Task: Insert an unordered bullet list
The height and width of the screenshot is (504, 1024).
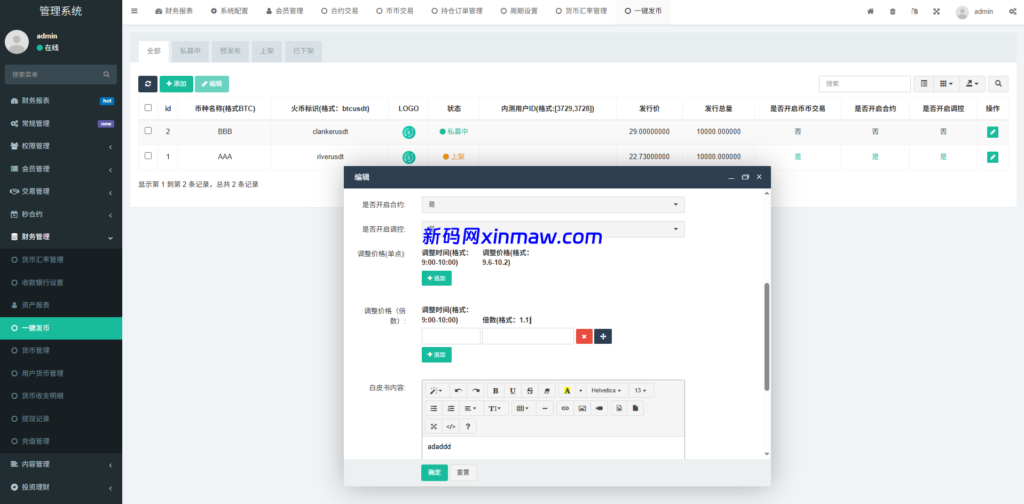Action: click(x=434, y=409)
